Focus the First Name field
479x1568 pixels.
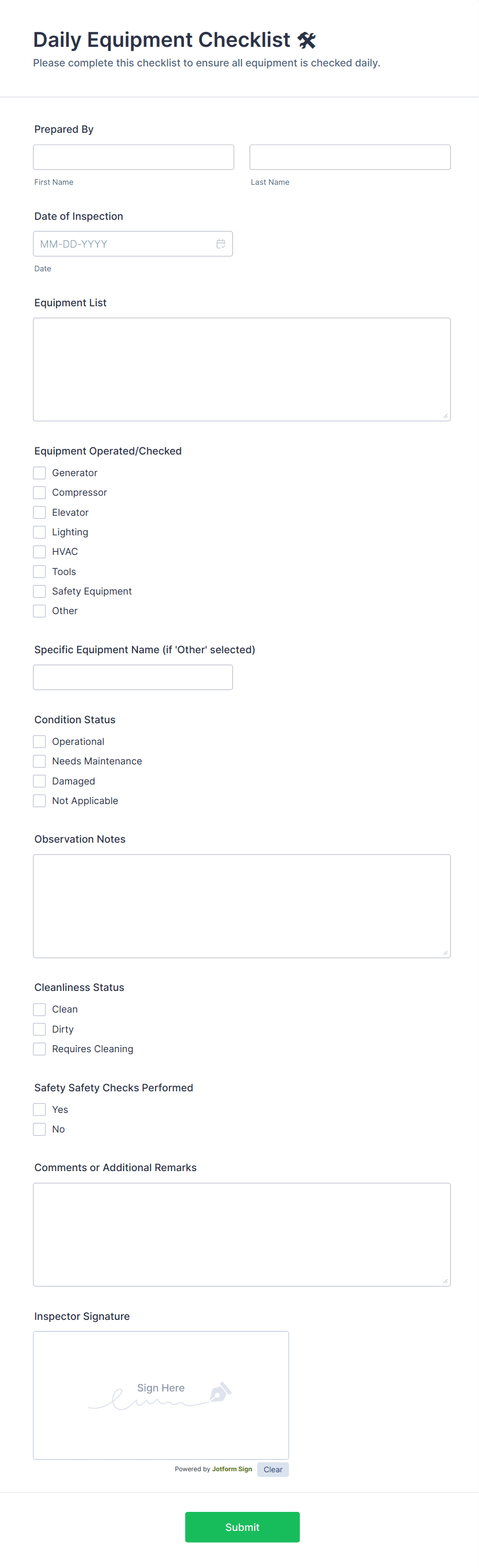(x=133, y=157)
